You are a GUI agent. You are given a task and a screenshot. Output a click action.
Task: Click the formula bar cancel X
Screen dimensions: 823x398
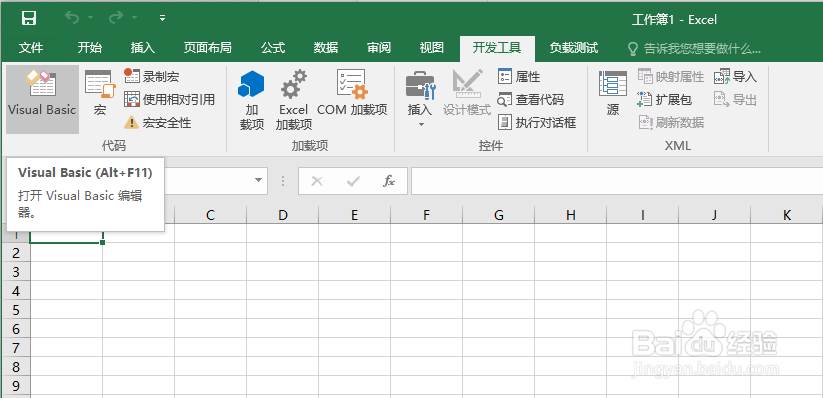coord(317,181)
